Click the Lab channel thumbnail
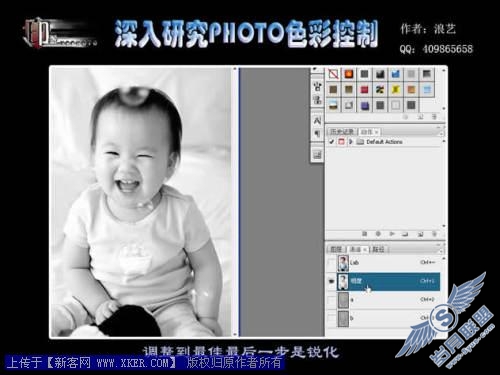This screenshot has width=500, height=375. 343,263
